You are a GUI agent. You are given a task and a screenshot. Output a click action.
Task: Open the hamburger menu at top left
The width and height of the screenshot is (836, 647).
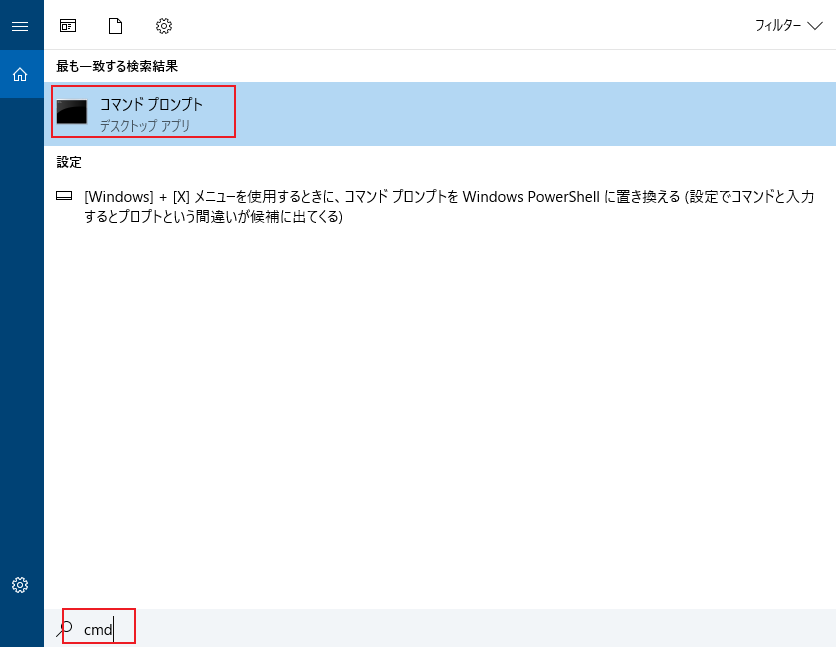(x=20, y=26)
